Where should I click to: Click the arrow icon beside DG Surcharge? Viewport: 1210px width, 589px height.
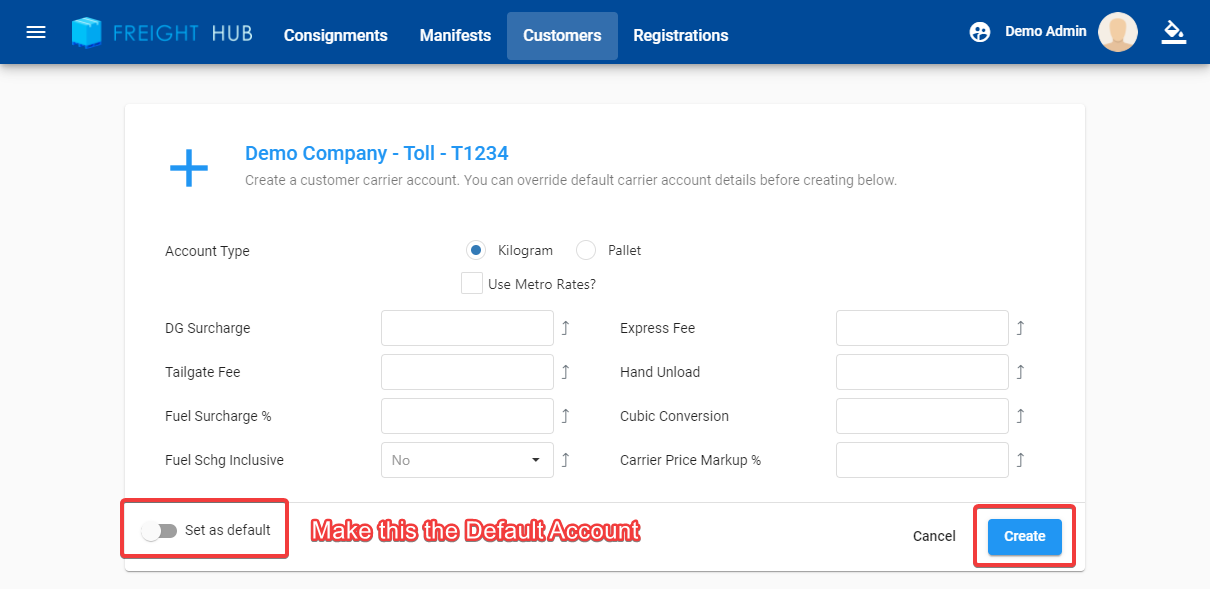click(x=565, y=328)
